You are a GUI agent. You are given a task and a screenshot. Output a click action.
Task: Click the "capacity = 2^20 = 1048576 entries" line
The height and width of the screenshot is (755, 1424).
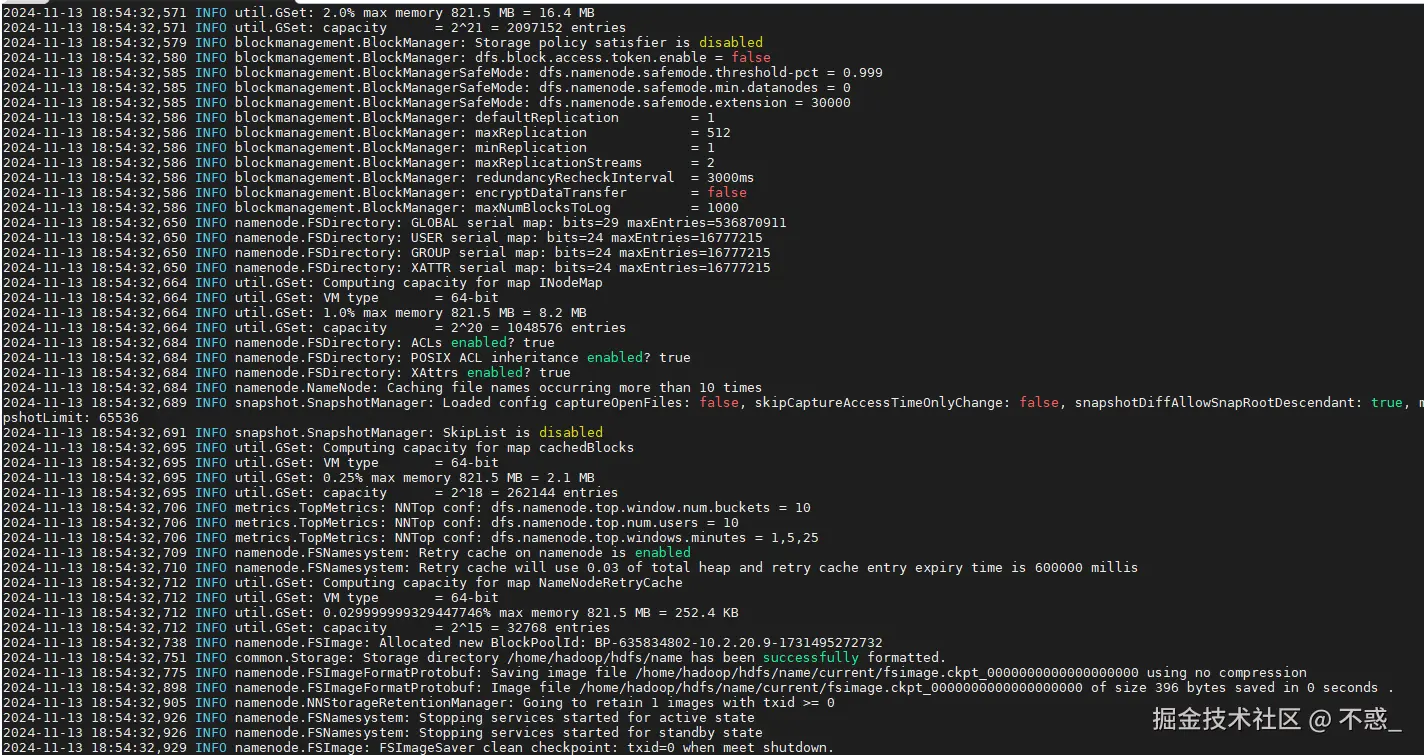[314, 328]
